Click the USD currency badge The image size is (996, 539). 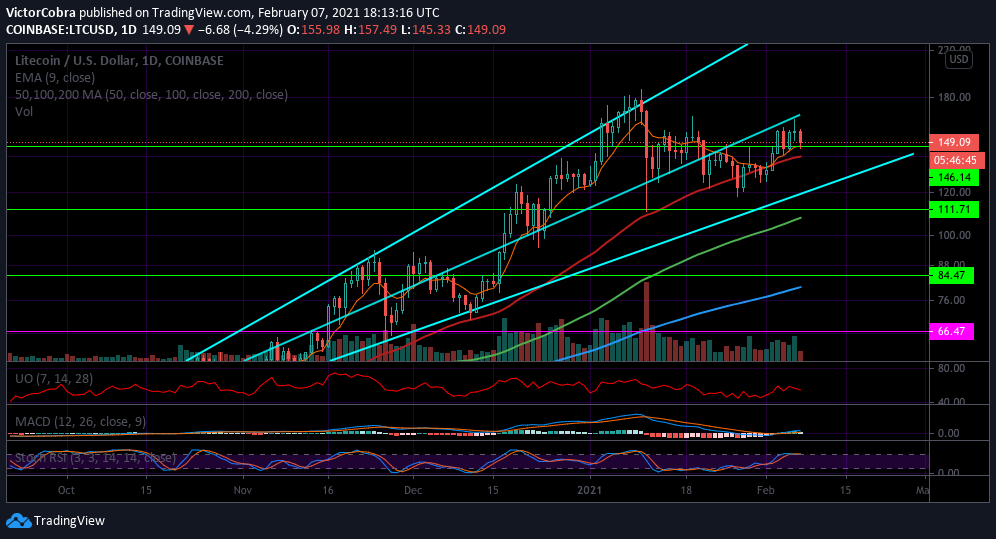pos(958,60)
